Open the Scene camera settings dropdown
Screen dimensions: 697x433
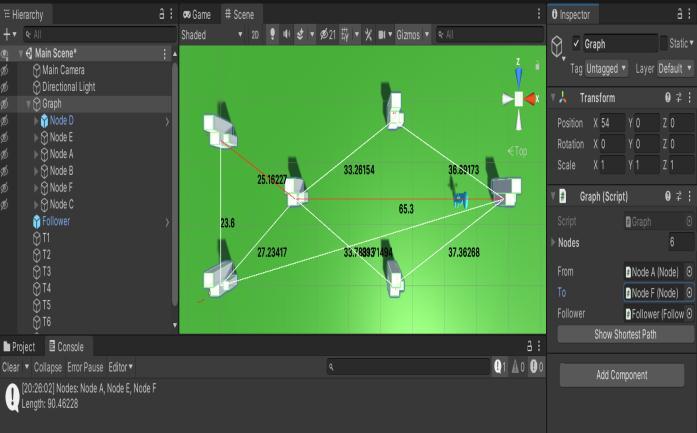[385, 35]
